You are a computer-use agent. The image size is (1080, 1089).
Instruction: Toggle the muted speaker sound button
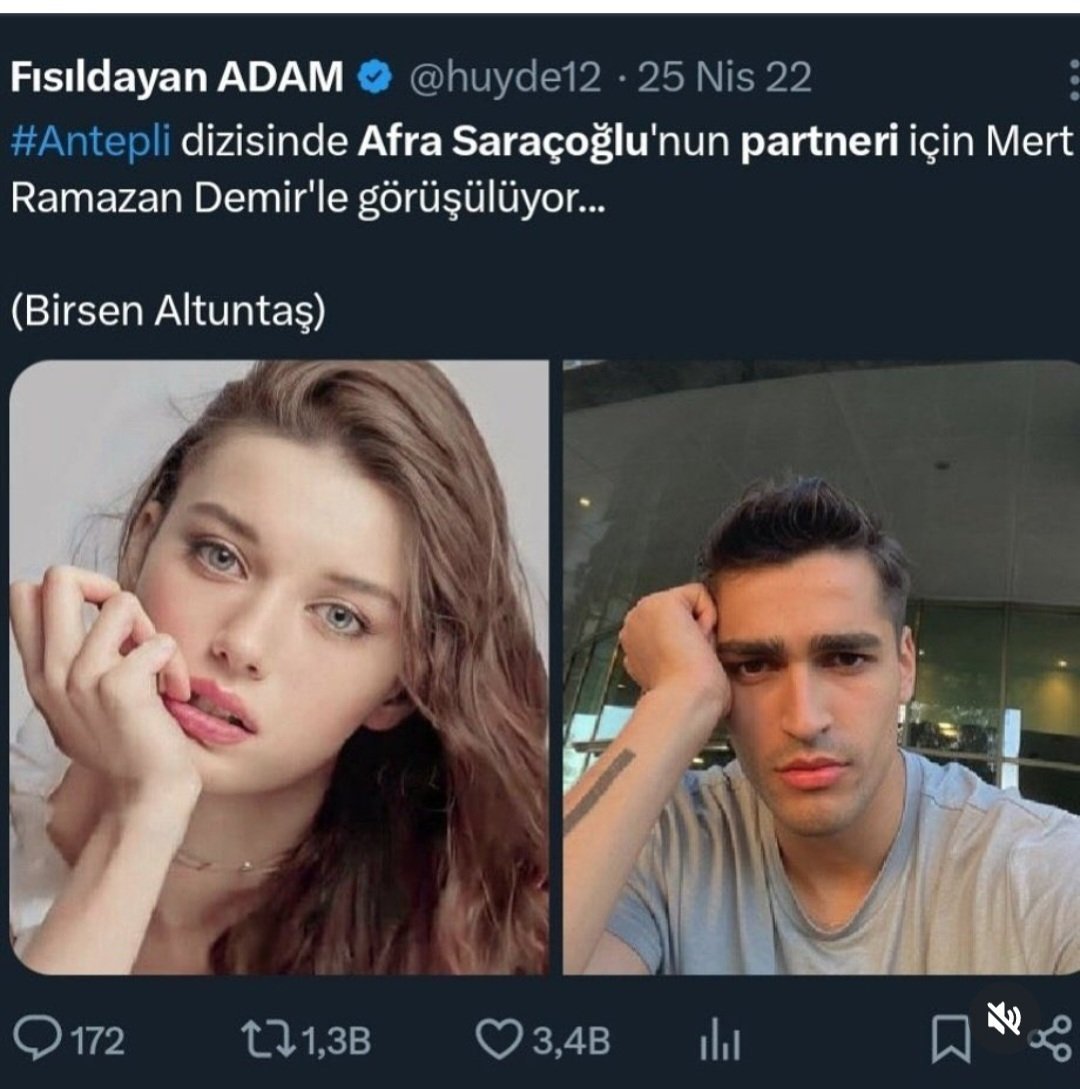pyautogui.click(x=1003, y=1020)
